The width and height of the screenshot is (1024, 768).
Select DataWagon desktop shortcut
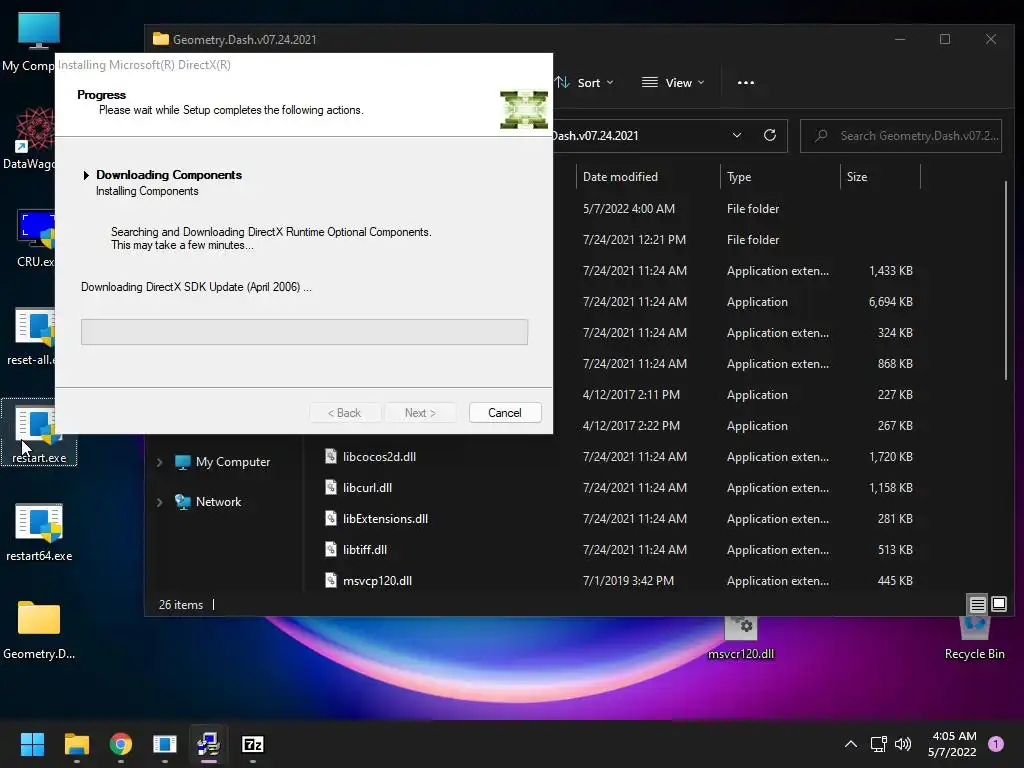coord(31,138)
